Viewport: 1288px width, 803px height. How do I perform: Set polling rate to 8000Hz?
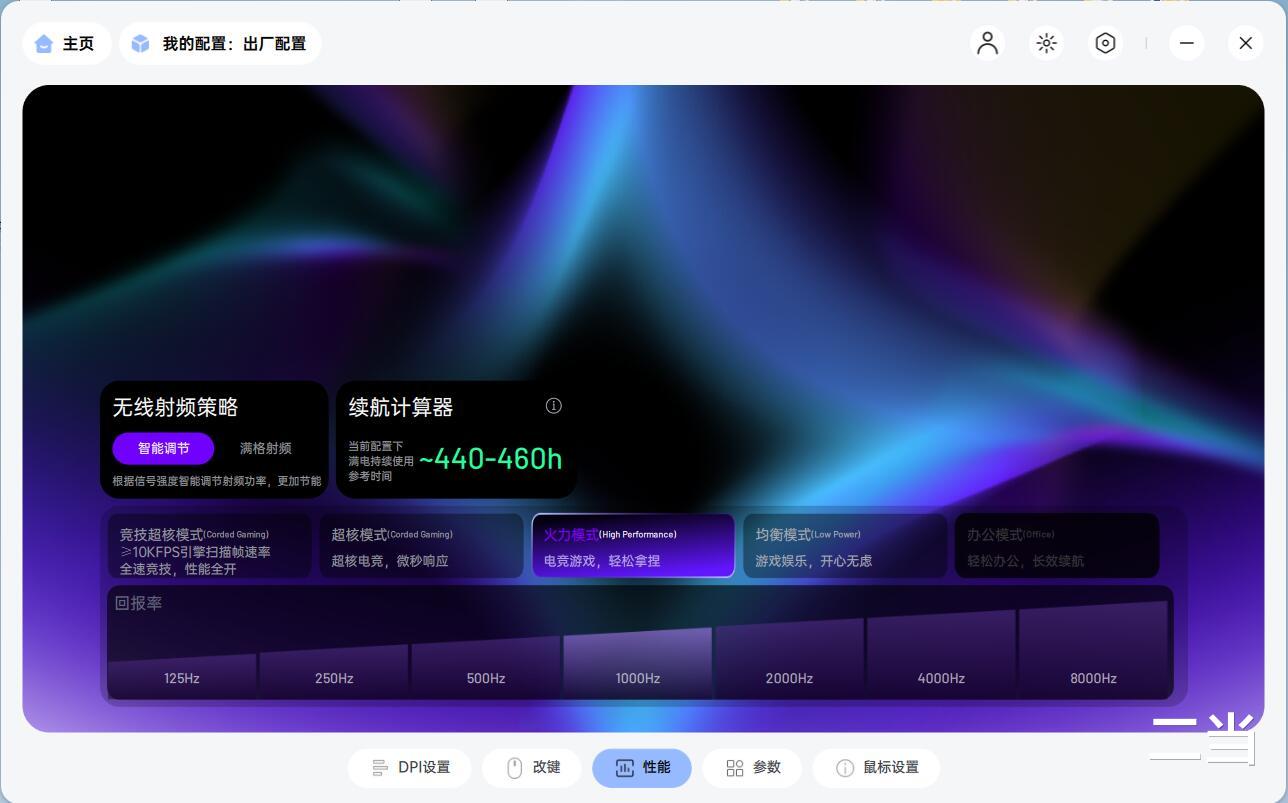click(1093, 650)
